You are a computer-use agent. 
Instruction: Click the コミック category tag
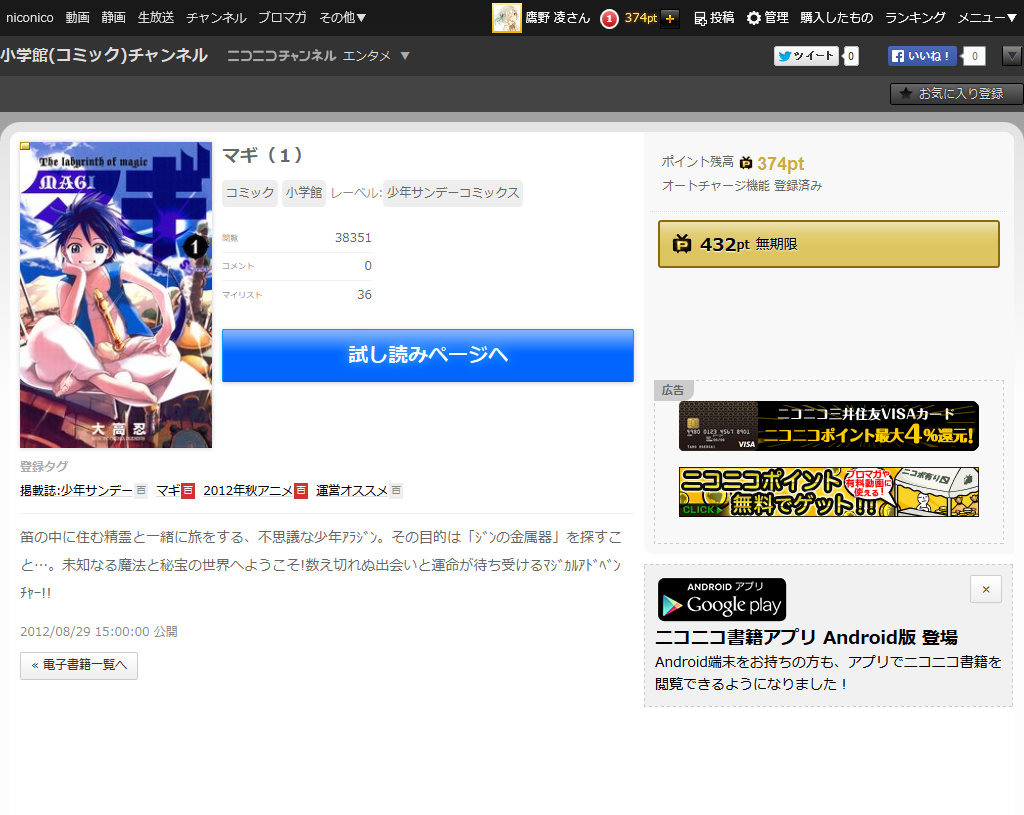249,193
